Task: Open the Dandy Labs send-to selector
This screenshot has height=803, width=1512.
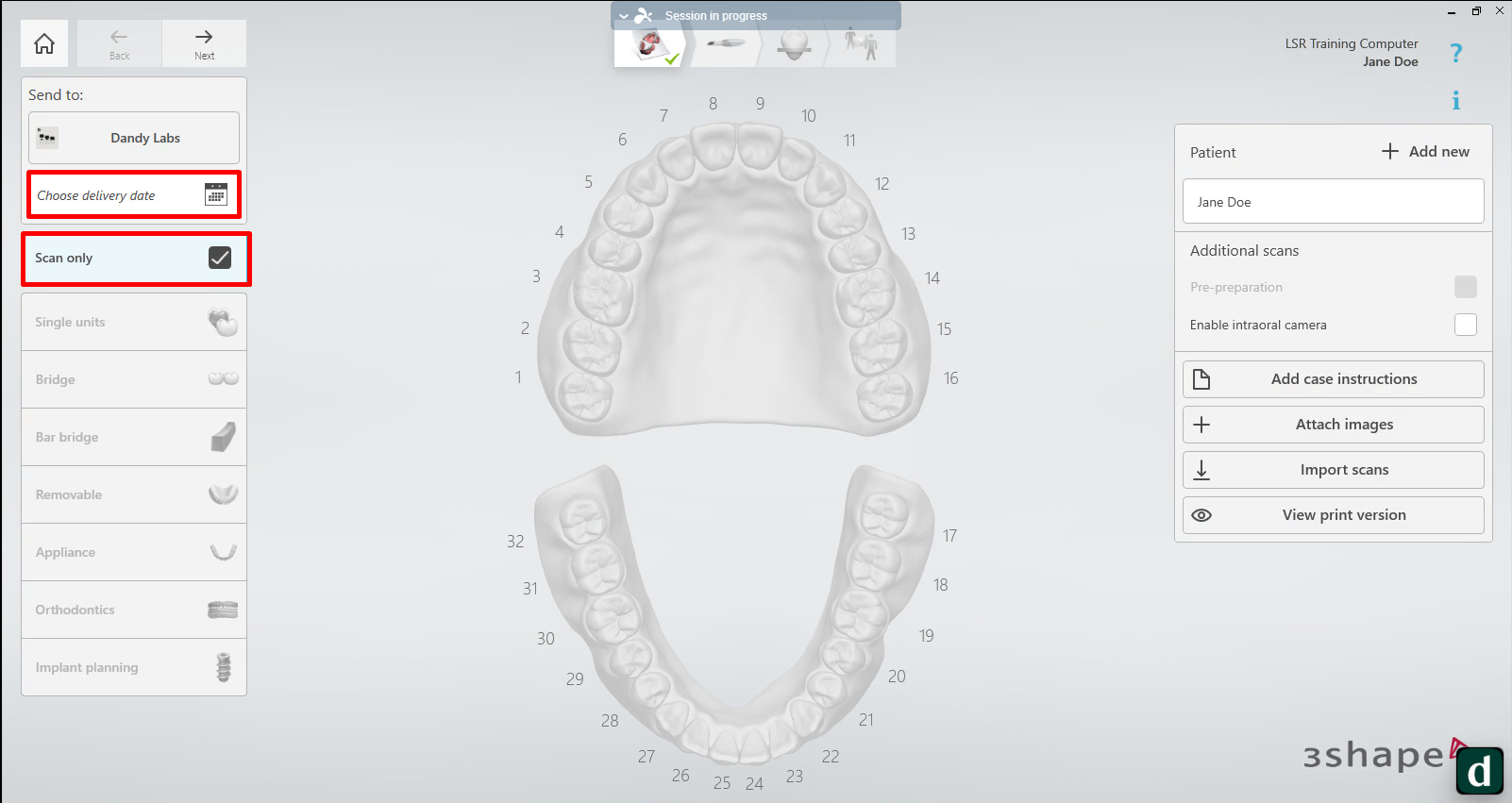Action: click(134, 138)
